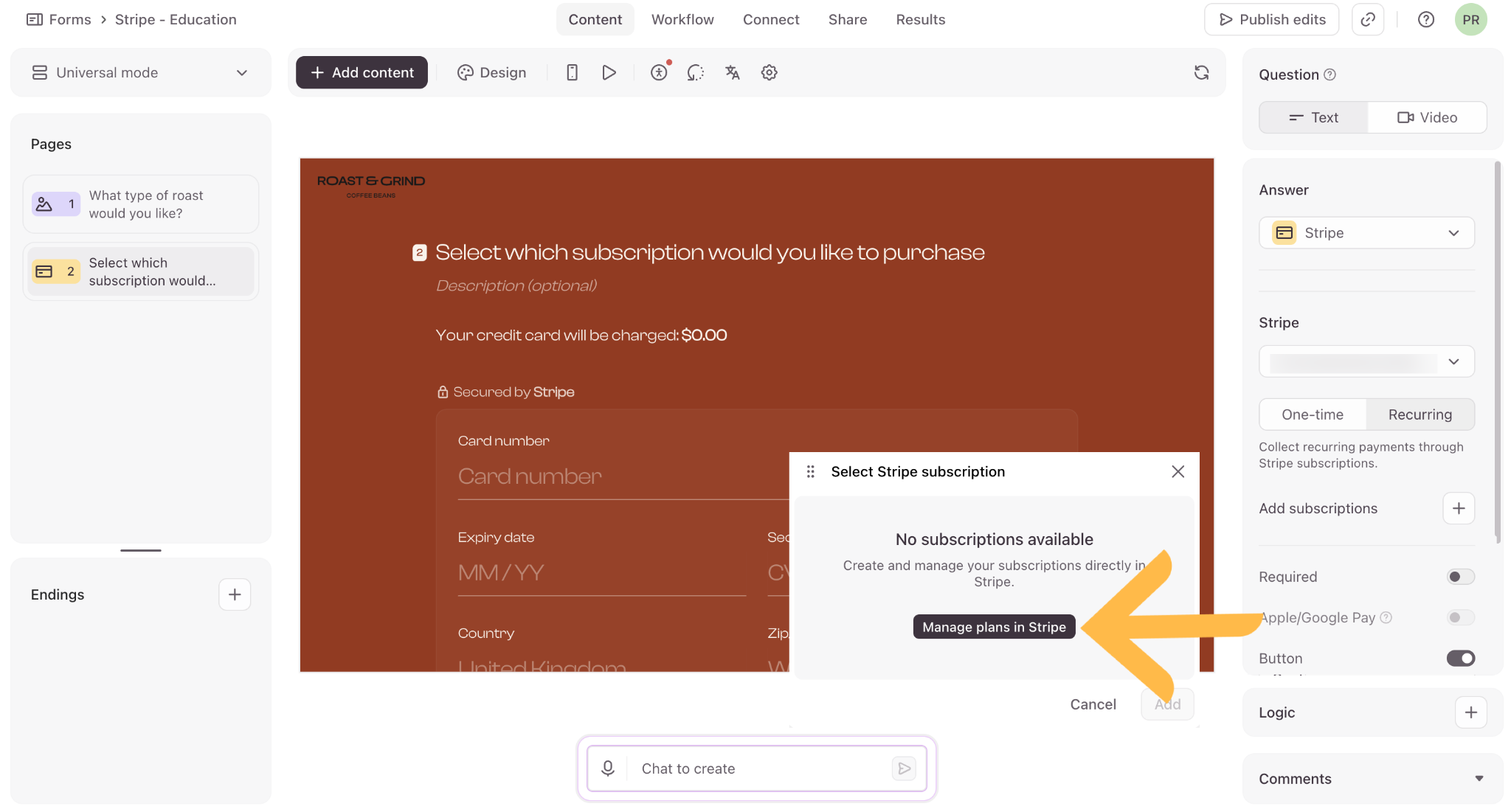Viewport: 1511px width, 812px height.
Task: Open the Workflow tab
Action: click(682, 19)
